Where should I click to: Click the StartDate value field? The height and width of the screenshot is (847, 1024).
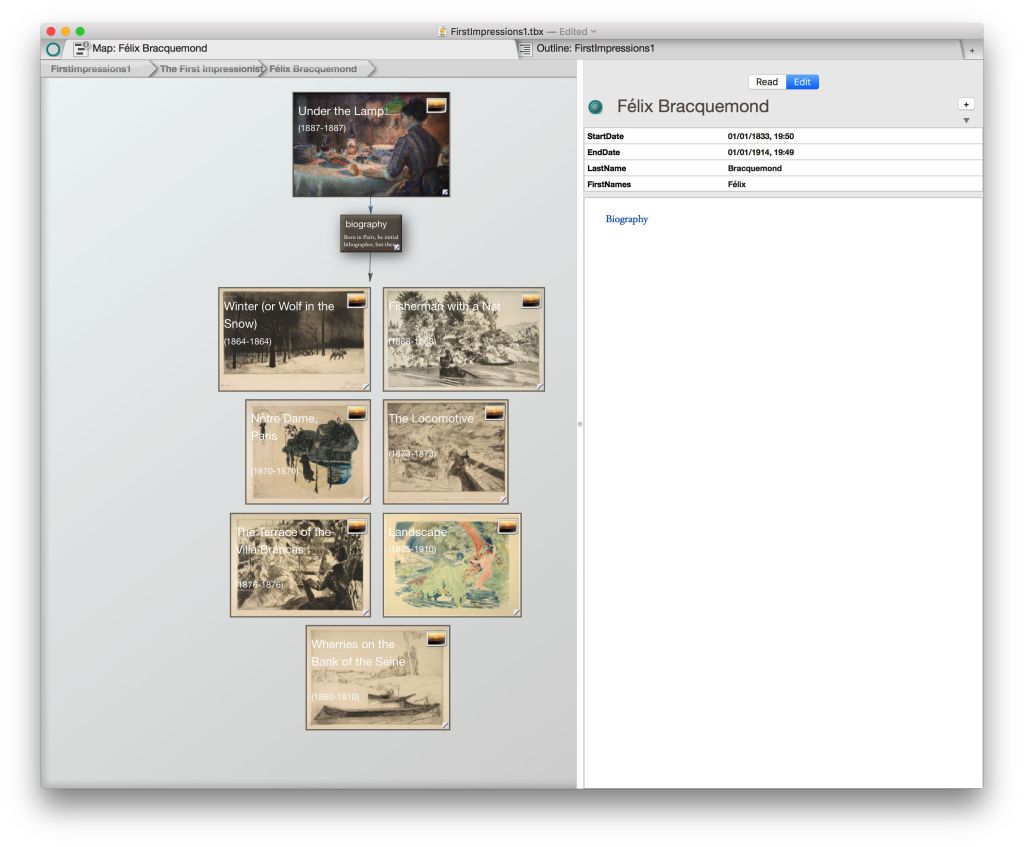pos(760,136)
